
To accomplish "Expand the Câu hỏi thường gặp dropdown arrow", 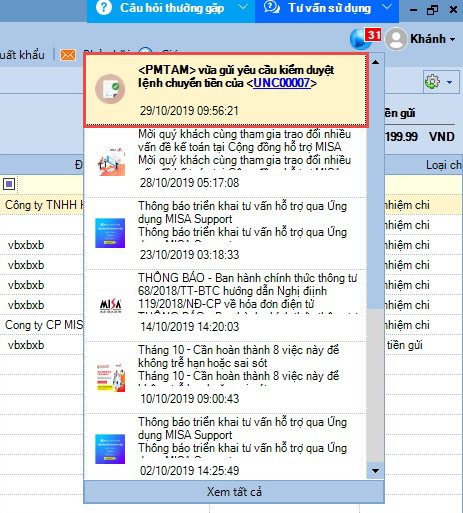I will 243,7.
